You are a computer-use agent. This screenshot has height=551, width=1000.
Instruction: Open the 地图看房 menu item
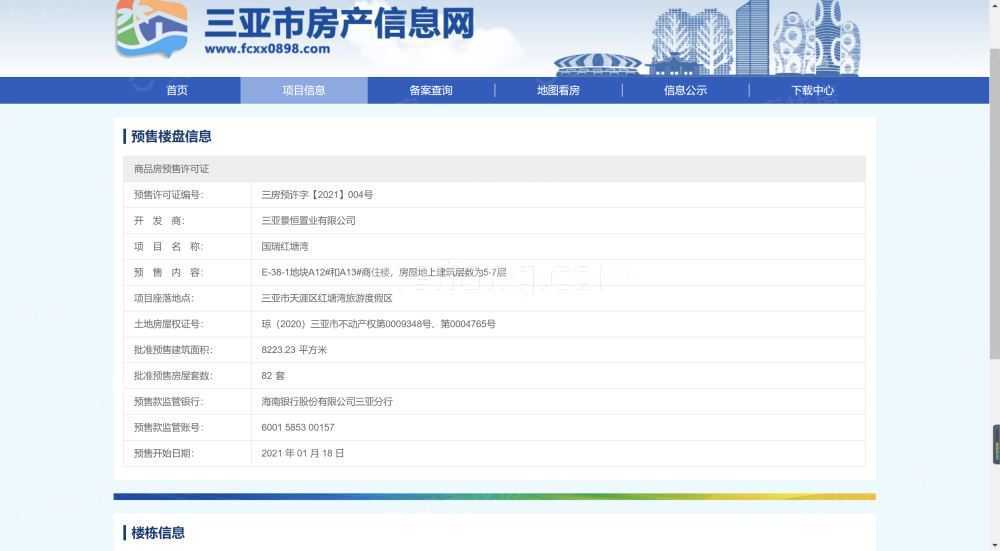click(558, 90)
